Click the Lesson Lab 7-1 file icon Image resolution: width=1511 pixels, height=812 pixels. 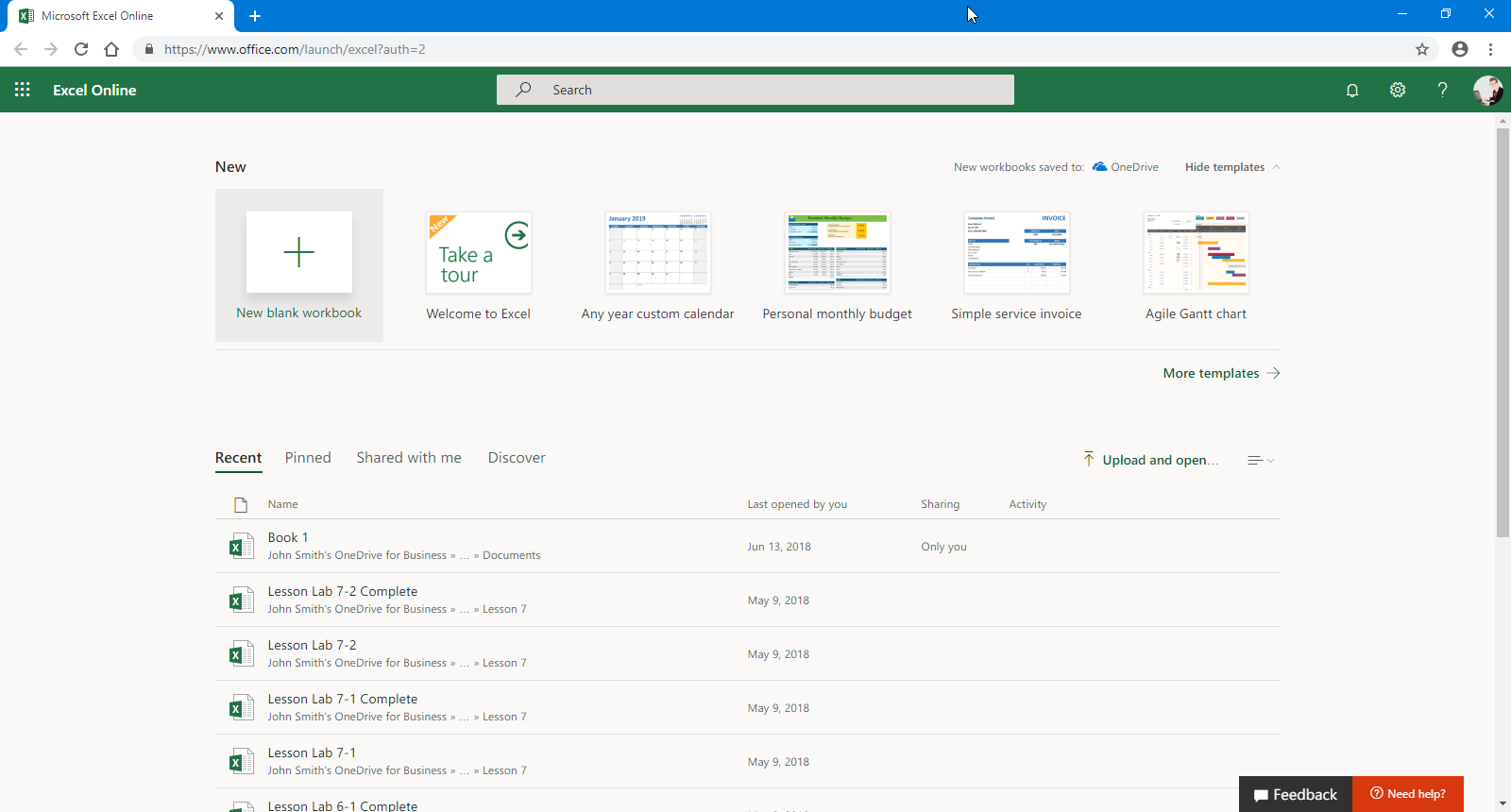point(242,761)
